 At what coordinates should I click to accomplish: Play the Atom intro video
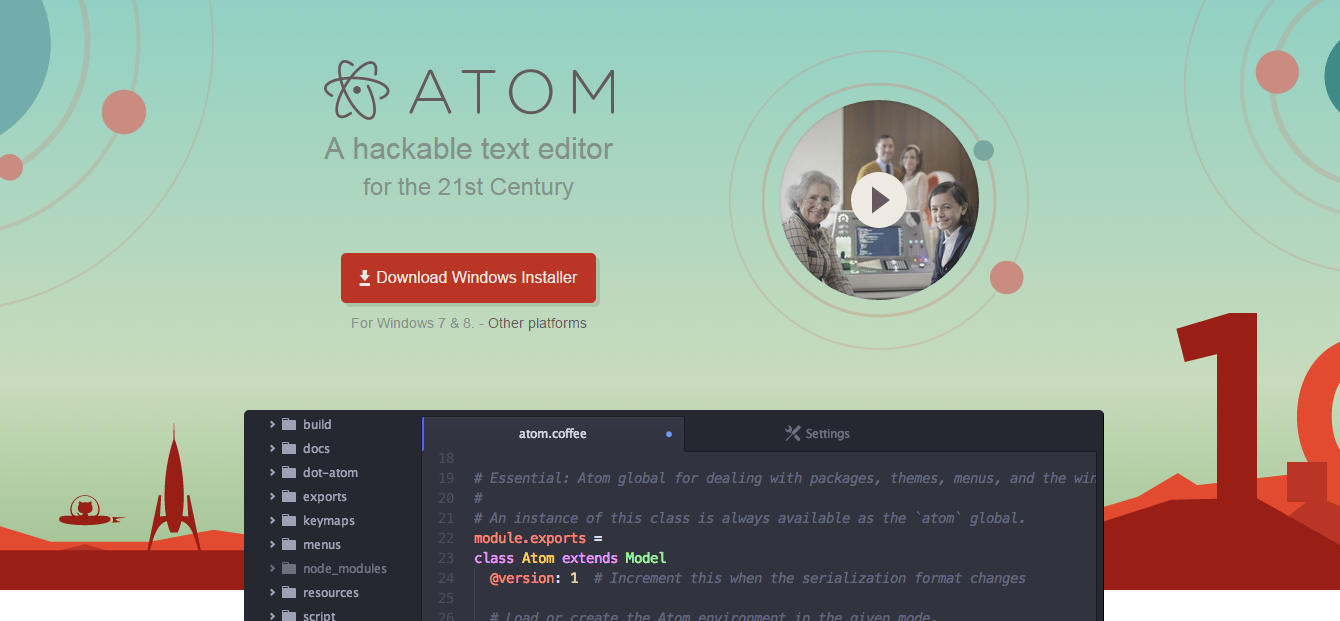[879, 200]
